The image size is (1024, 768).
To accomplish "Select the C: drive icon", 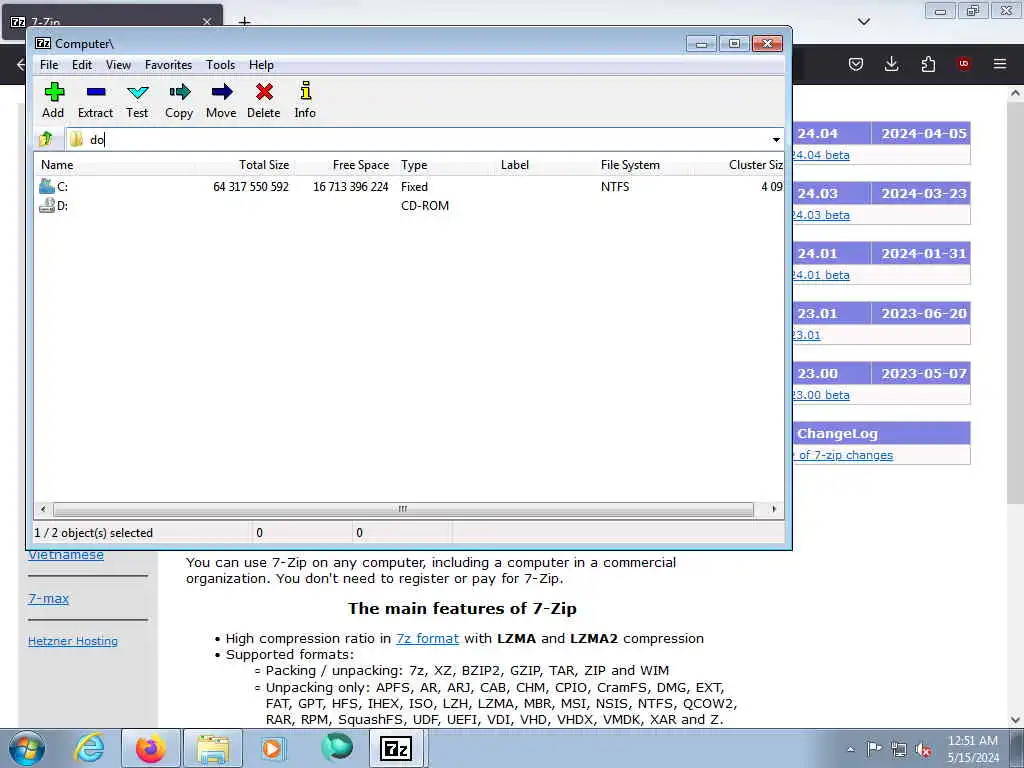I will [47, 186].
